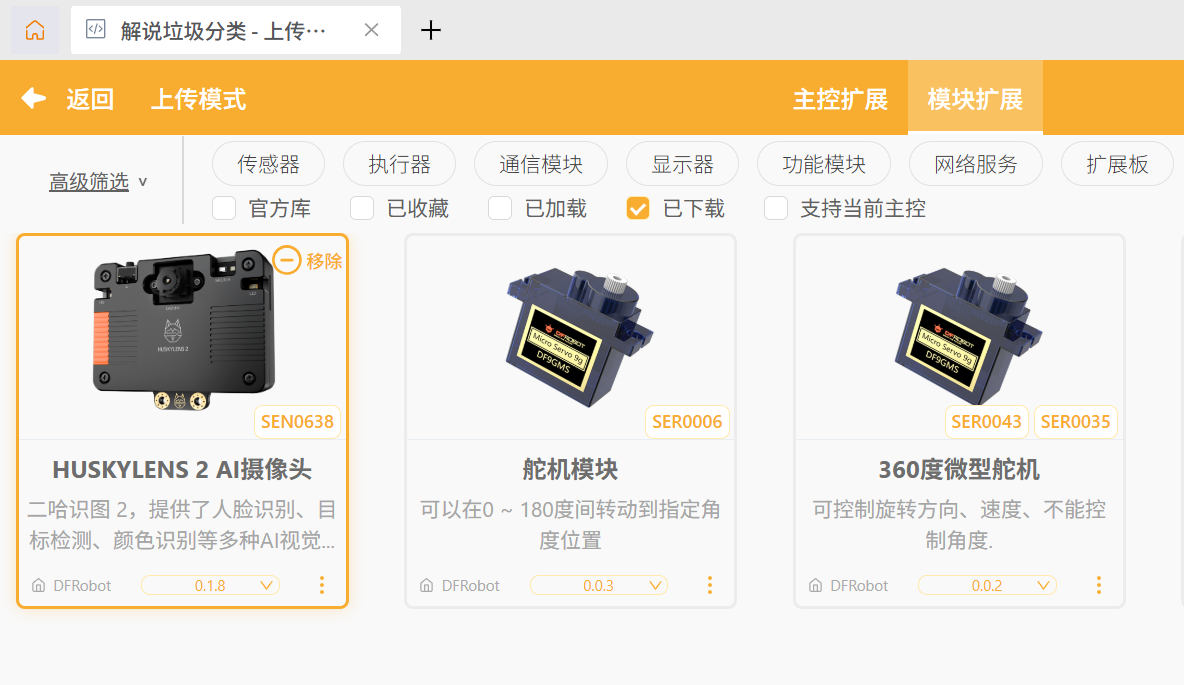Select the 模块扩展 tab

[975, 98]
